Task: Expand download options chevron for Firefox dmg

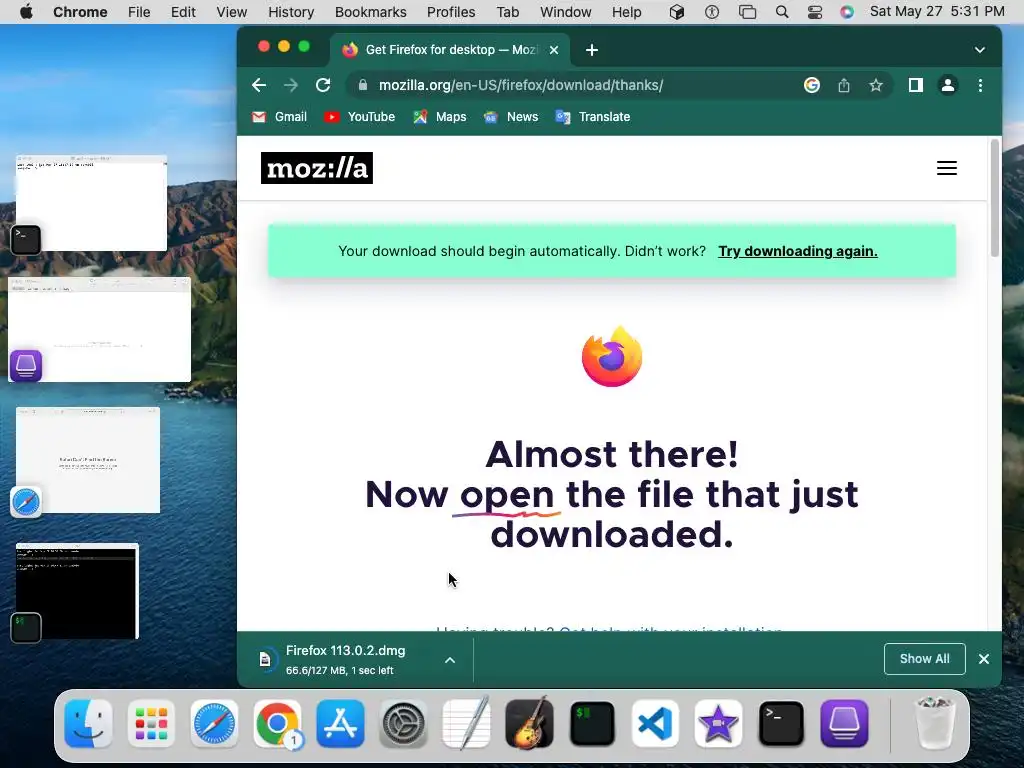Action: coord(450,660)
